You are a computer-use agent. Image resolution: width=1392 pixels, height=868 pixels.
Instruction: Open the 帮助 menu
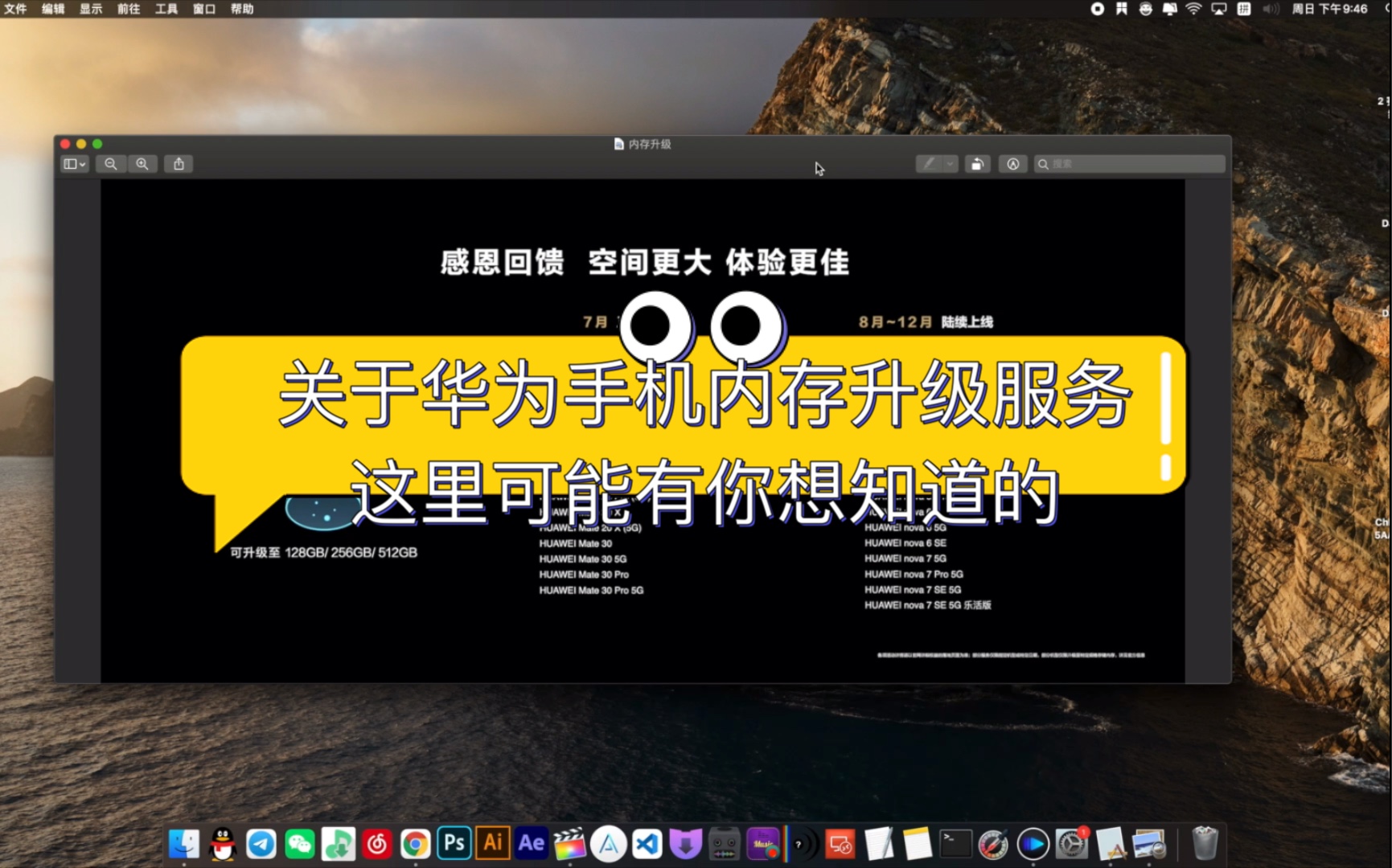[242, 9]
